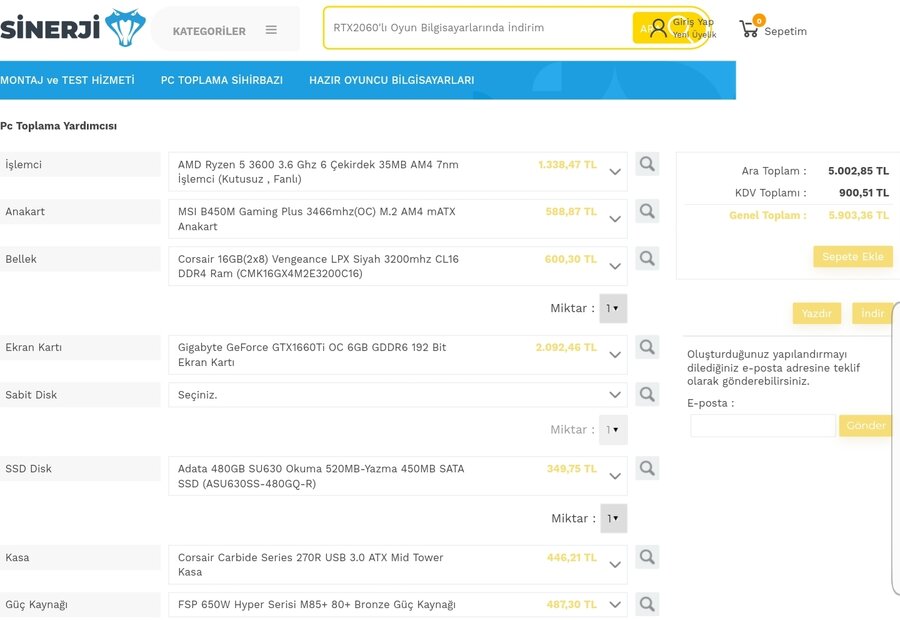Viewport: 900px width, 620px height.
Task: Click the 588,87 TL motherboard price
Action: pyautogui.click(x=571, y=212)
